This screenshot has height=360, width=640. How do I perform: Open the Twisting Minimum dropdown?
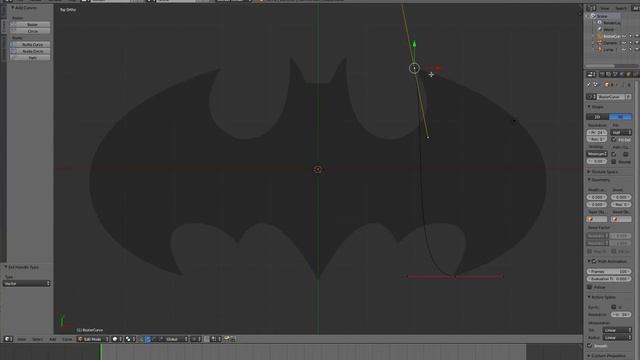[597, 154]
